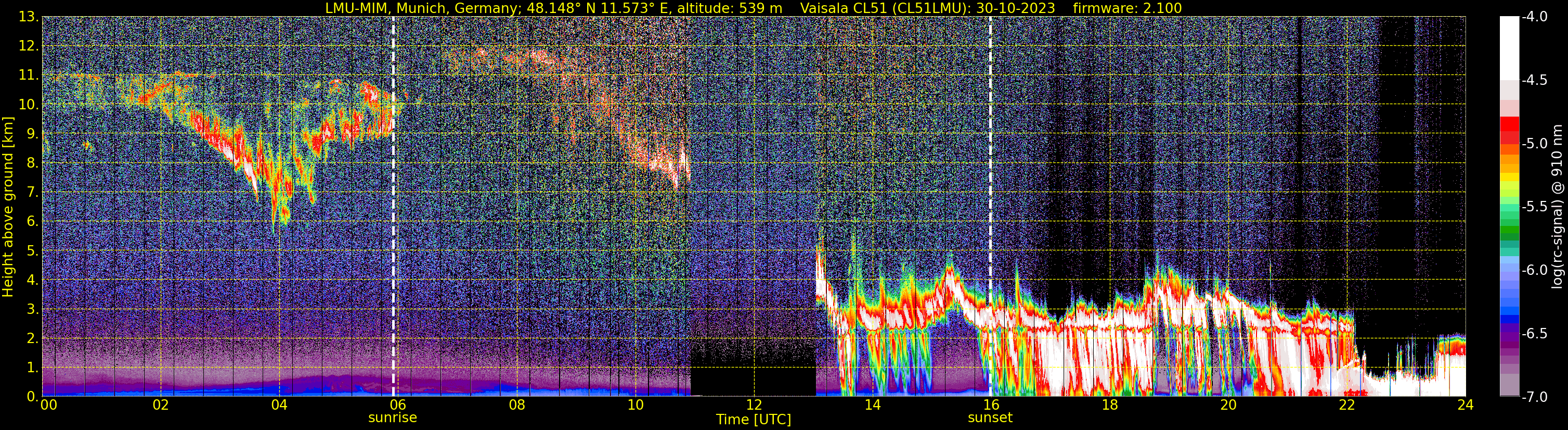This screenshot has height=430, width=1568.
Task: Click the 'Height above ground [km]' axis label
Action: pyautogui.click(x=8, y=206)
